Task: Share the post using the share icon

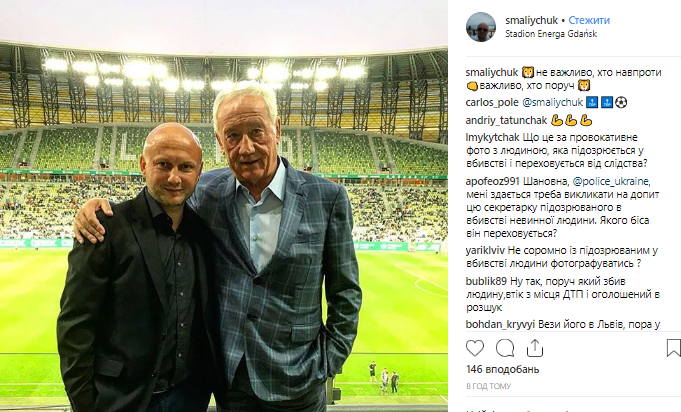Action: [x=535, y=348]
